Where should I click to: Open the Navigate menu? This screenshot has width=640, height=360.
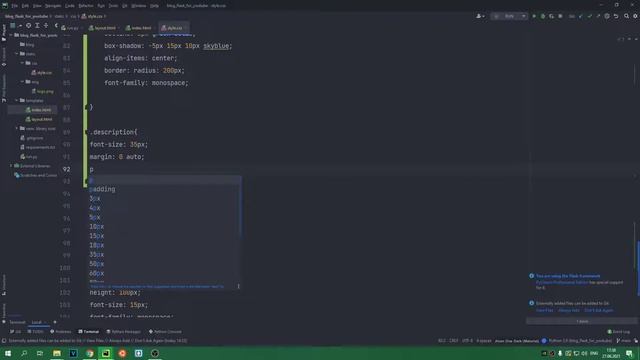point(53,6)
